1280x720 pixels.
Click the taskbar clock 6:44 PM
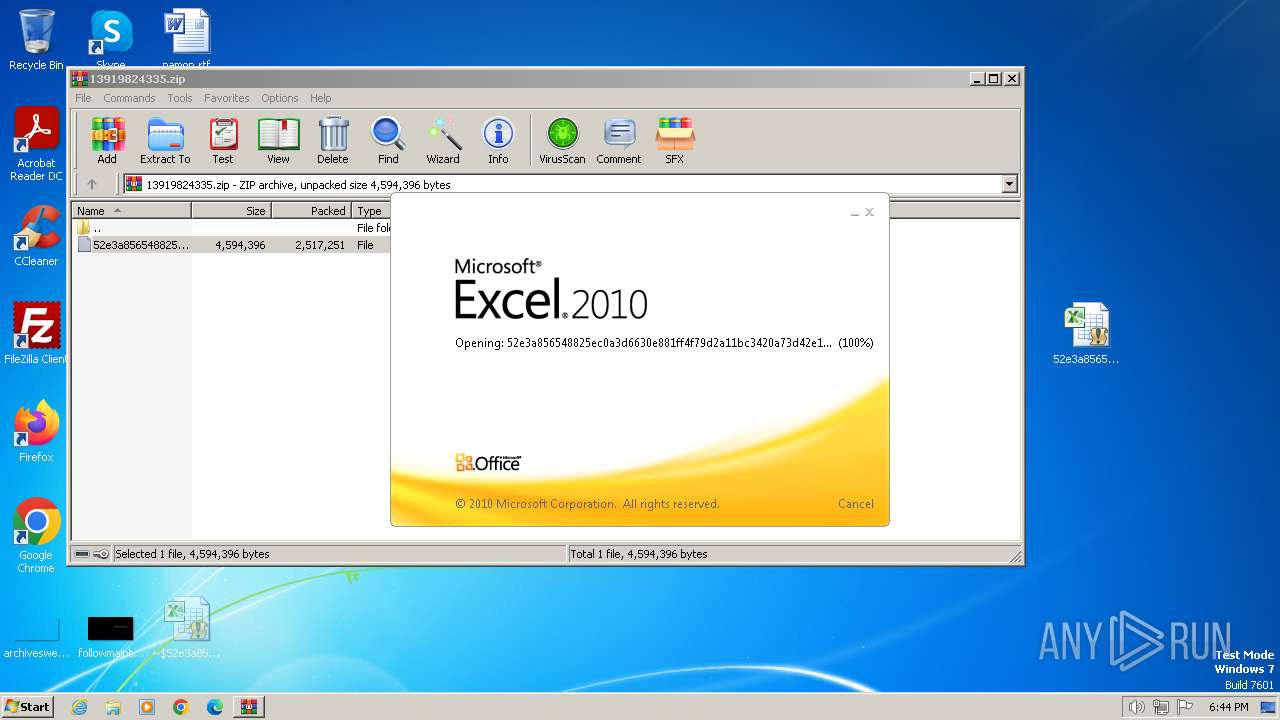click(x=1228, y=707)
